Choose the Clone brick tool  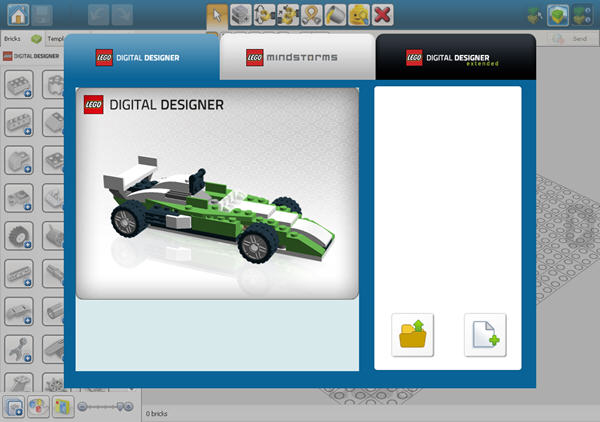point(240,14)
